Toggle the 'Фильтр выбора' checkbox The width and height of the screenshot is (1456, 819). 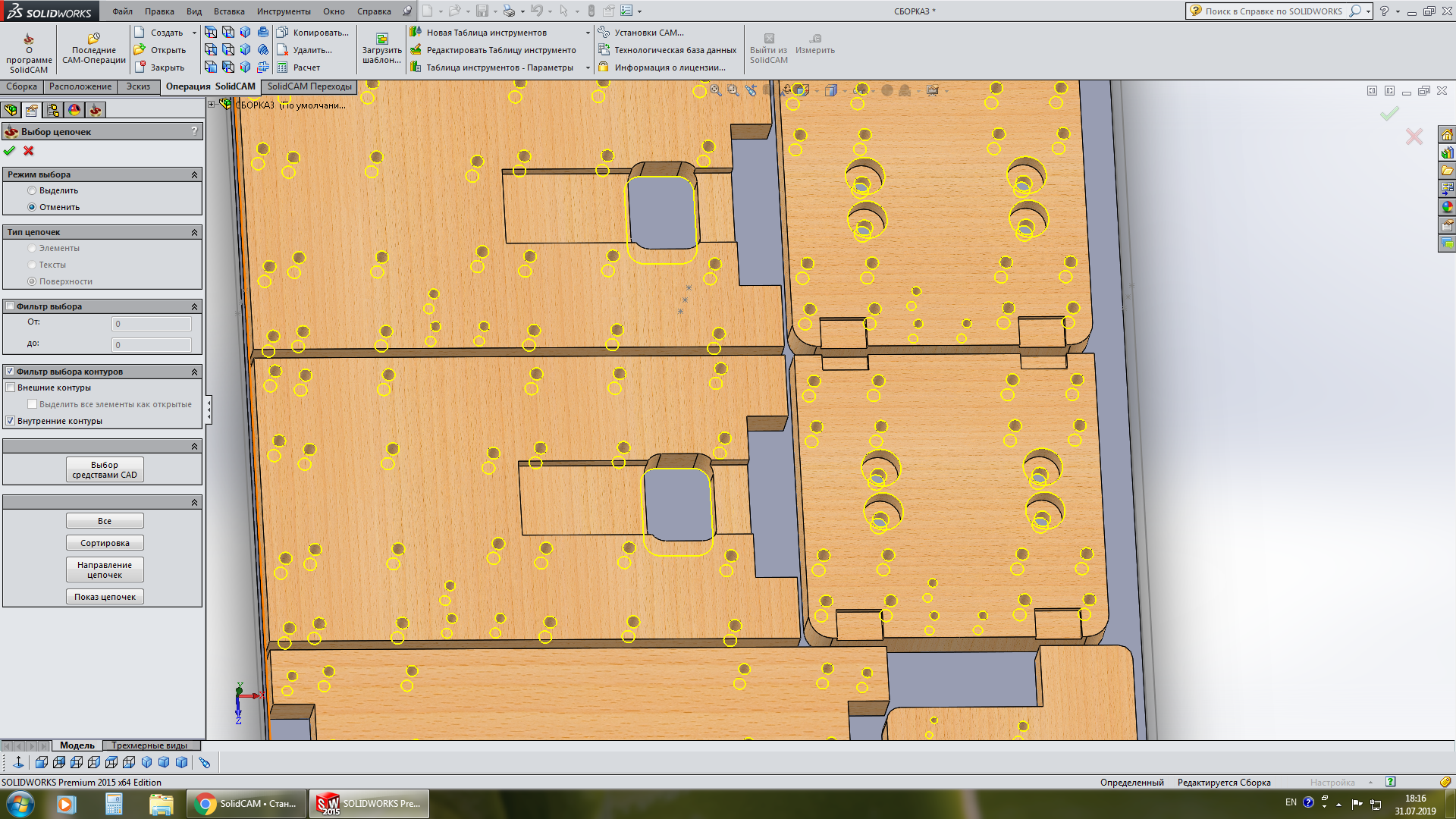click(11, 306)
